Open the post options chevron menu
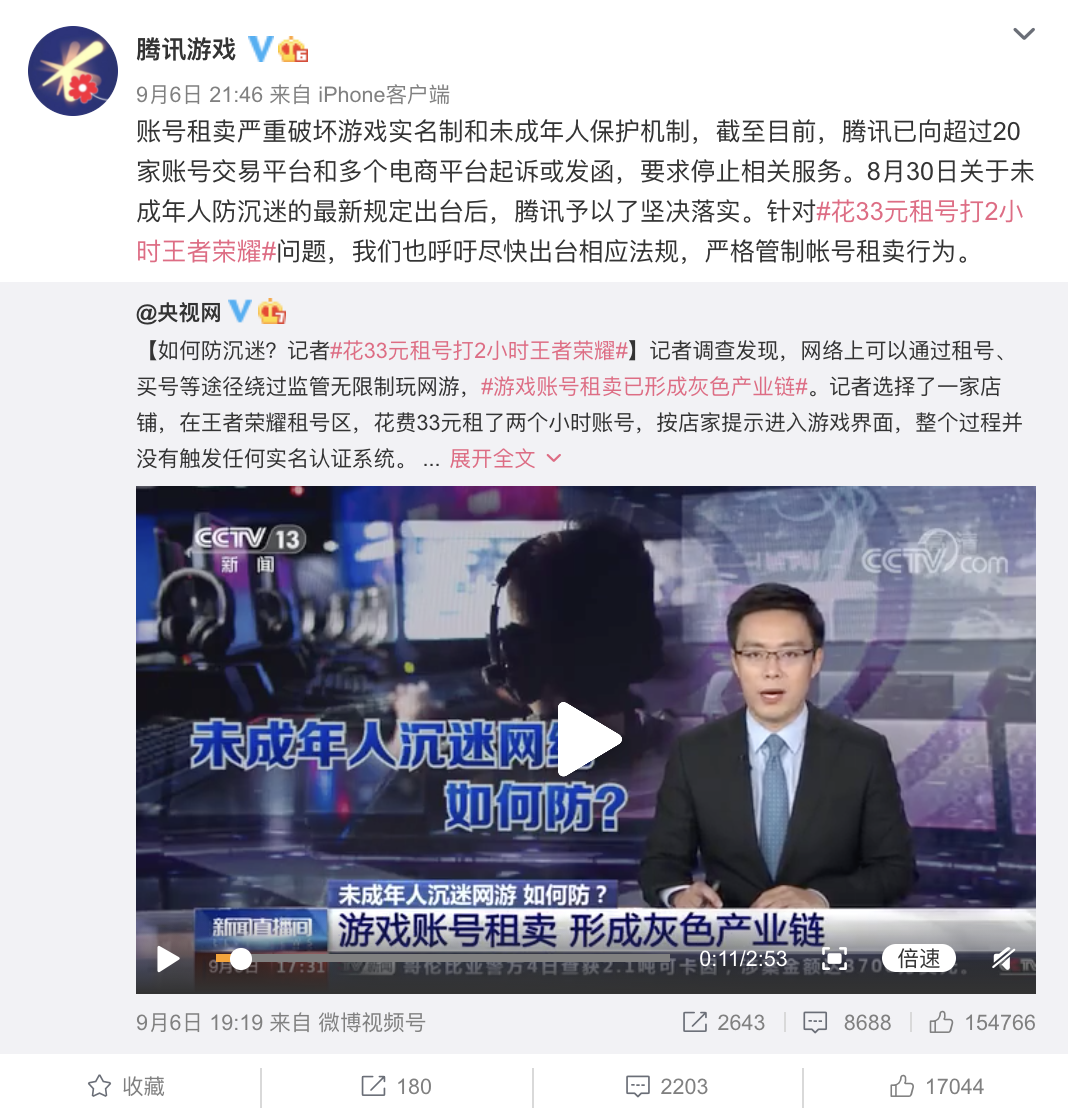The height and width of the screenshot is (1116, 1068). [x=1023, y=33]
